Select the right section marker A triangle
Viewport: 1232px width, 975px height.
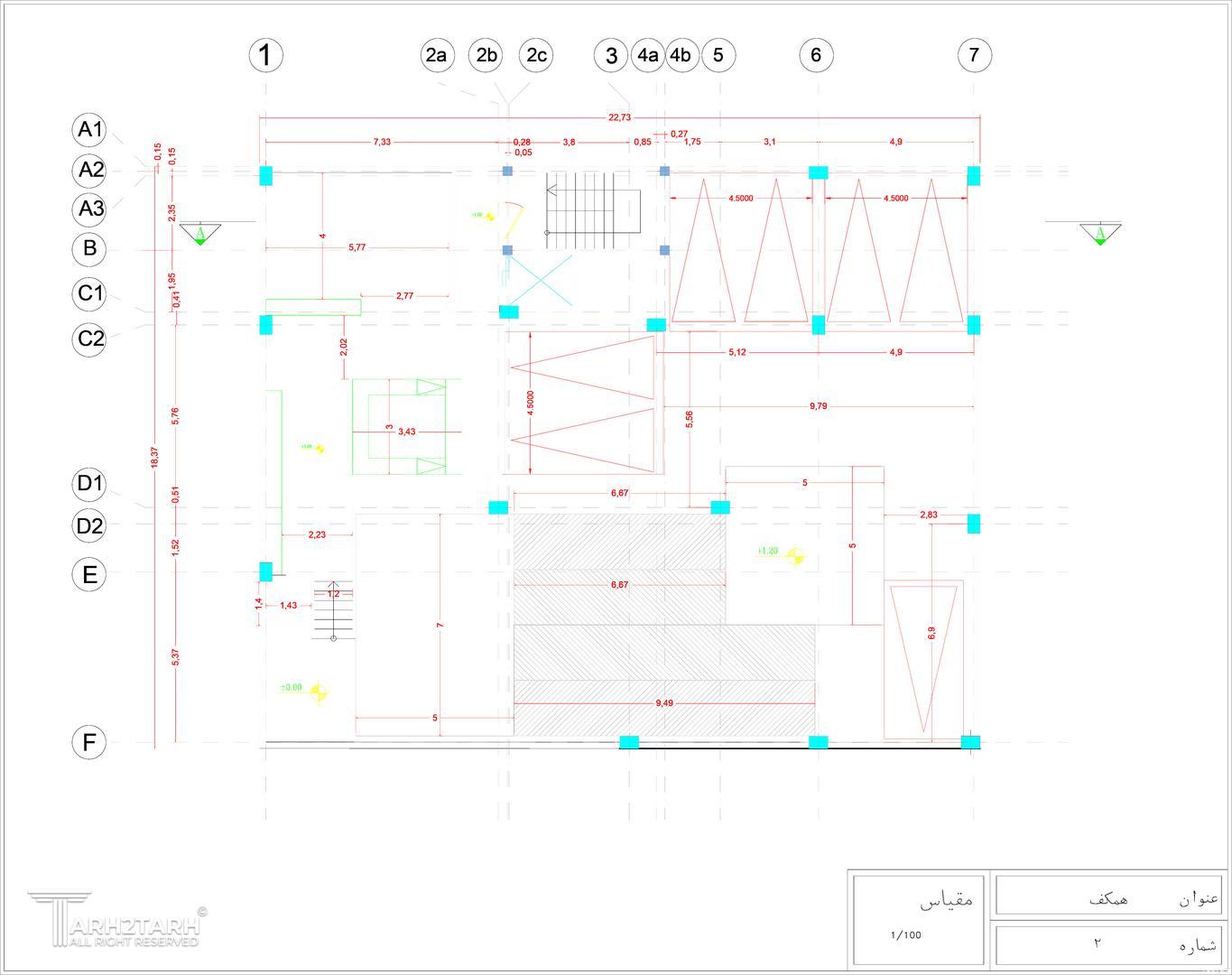point(1100,235)
